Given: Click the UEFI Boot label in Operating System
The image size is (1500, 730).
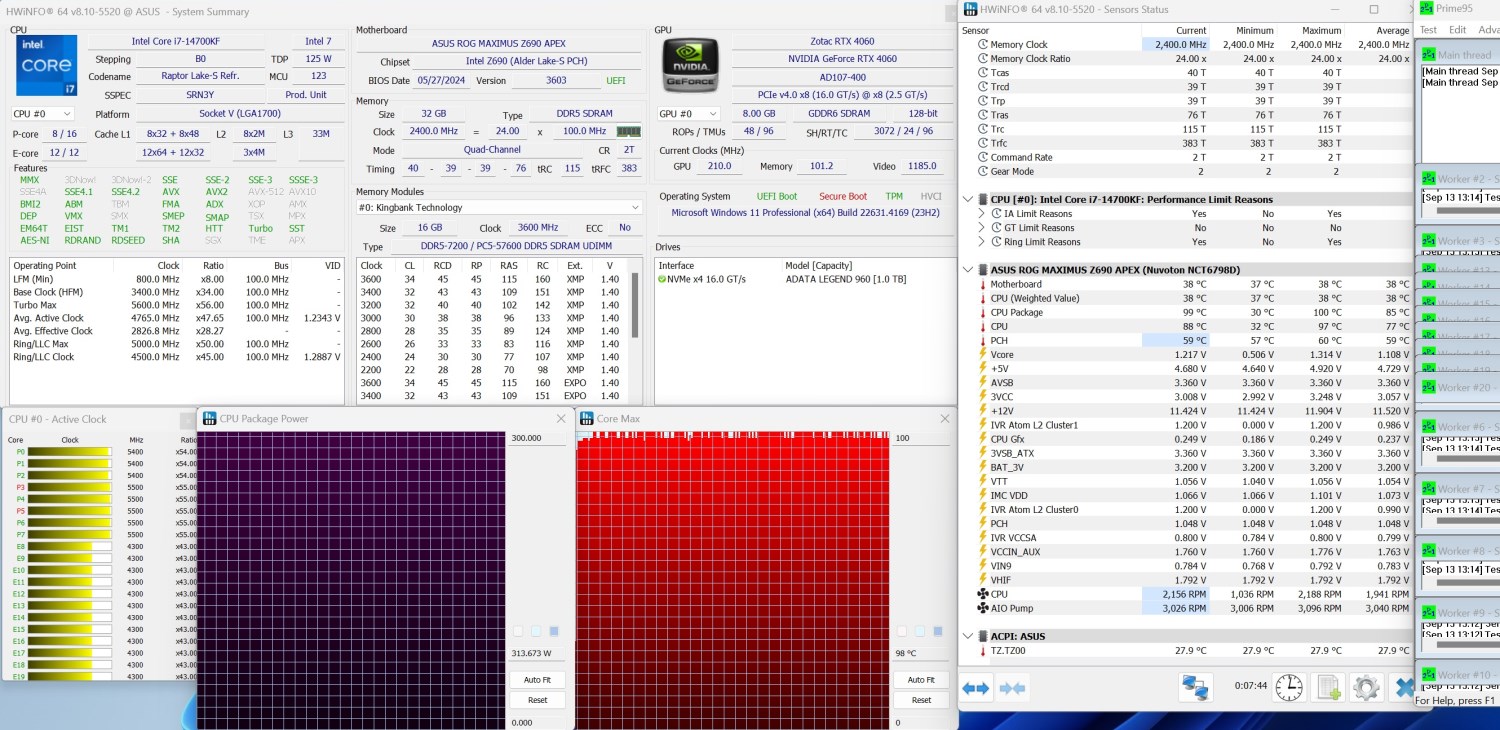Looking at the screenshot, I should coord(777,196).
